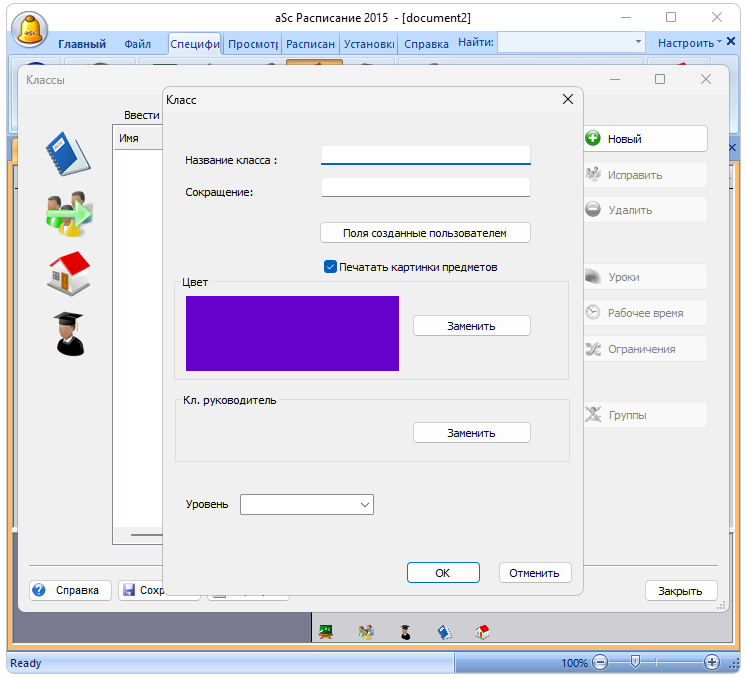Open Поля созданные пользователем button
This screenshot has height=678, width=747.
coord(425,233)
